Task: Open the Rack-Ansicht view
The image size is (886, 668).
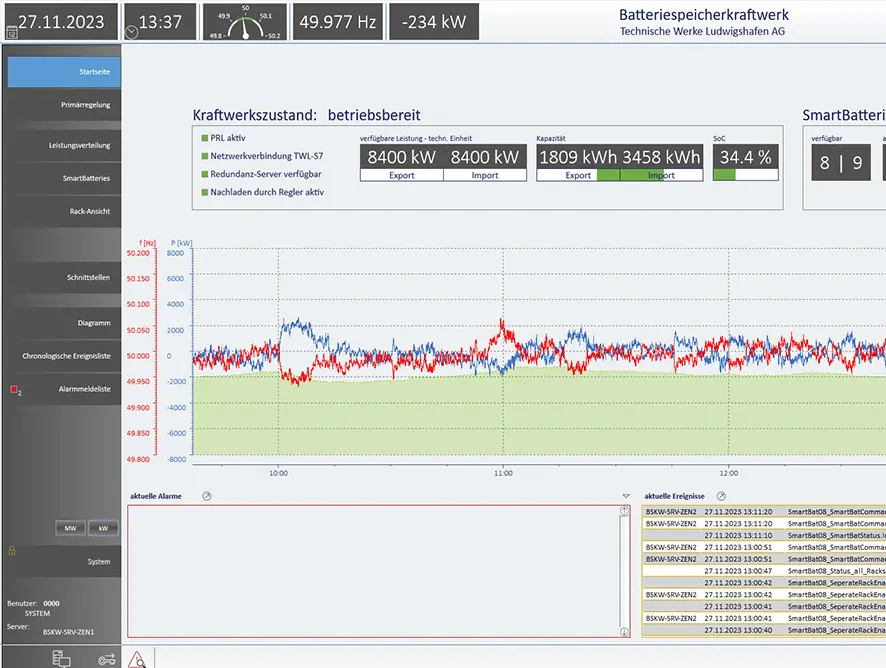Action: [64, 211]
